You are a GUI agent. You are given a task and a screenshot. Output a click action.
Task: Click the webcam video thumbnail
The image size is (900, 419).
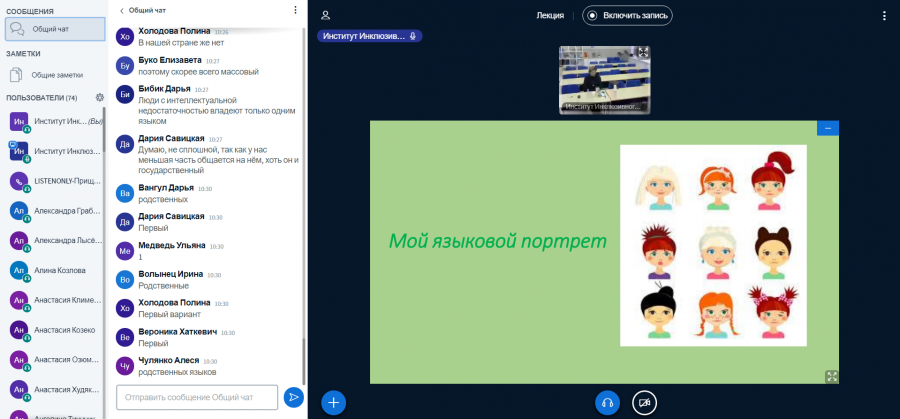coord(604,80)
